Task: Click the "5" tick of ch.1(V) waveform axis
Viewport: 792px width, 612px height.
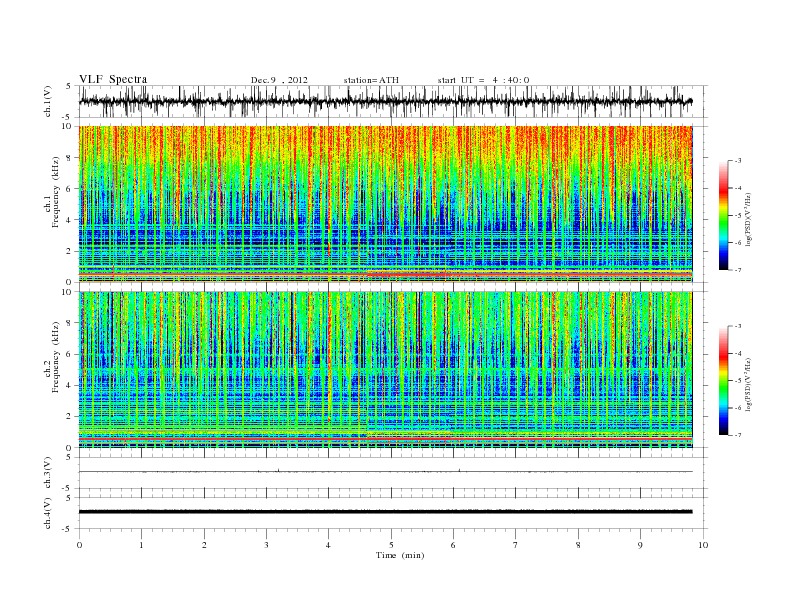Action: (69, 86)
